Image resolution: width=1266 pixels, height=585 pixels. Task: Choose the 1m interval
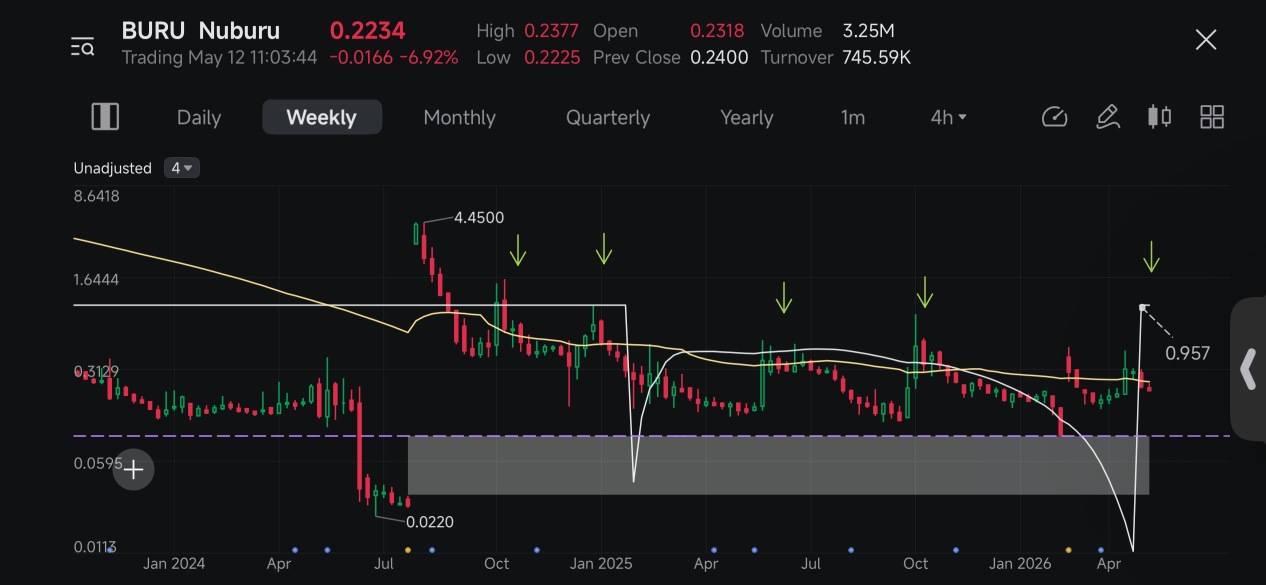pos(852,117)
